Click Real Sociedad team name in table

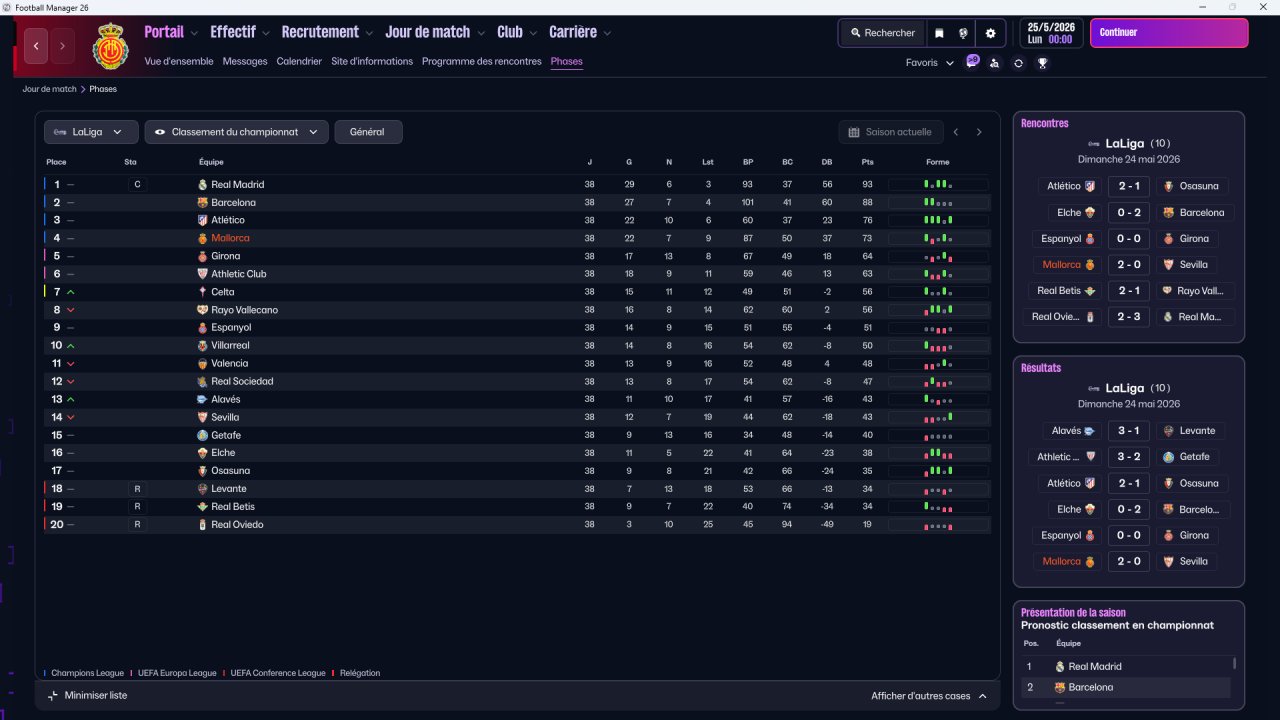point(242,381)
